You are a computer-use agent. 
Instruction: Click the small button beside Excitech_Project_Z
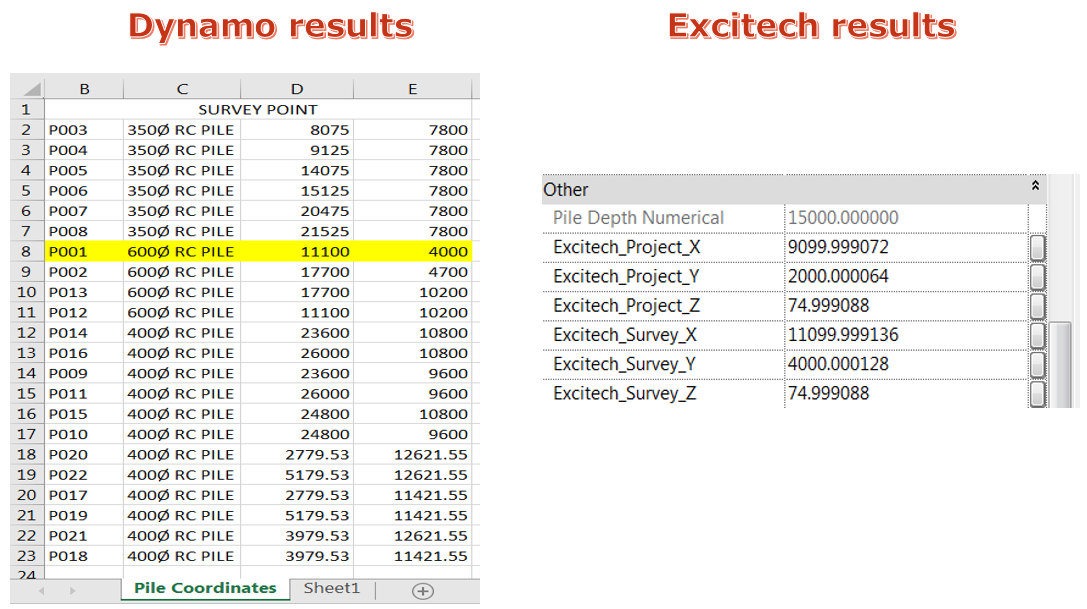[x=1037, y=306]
